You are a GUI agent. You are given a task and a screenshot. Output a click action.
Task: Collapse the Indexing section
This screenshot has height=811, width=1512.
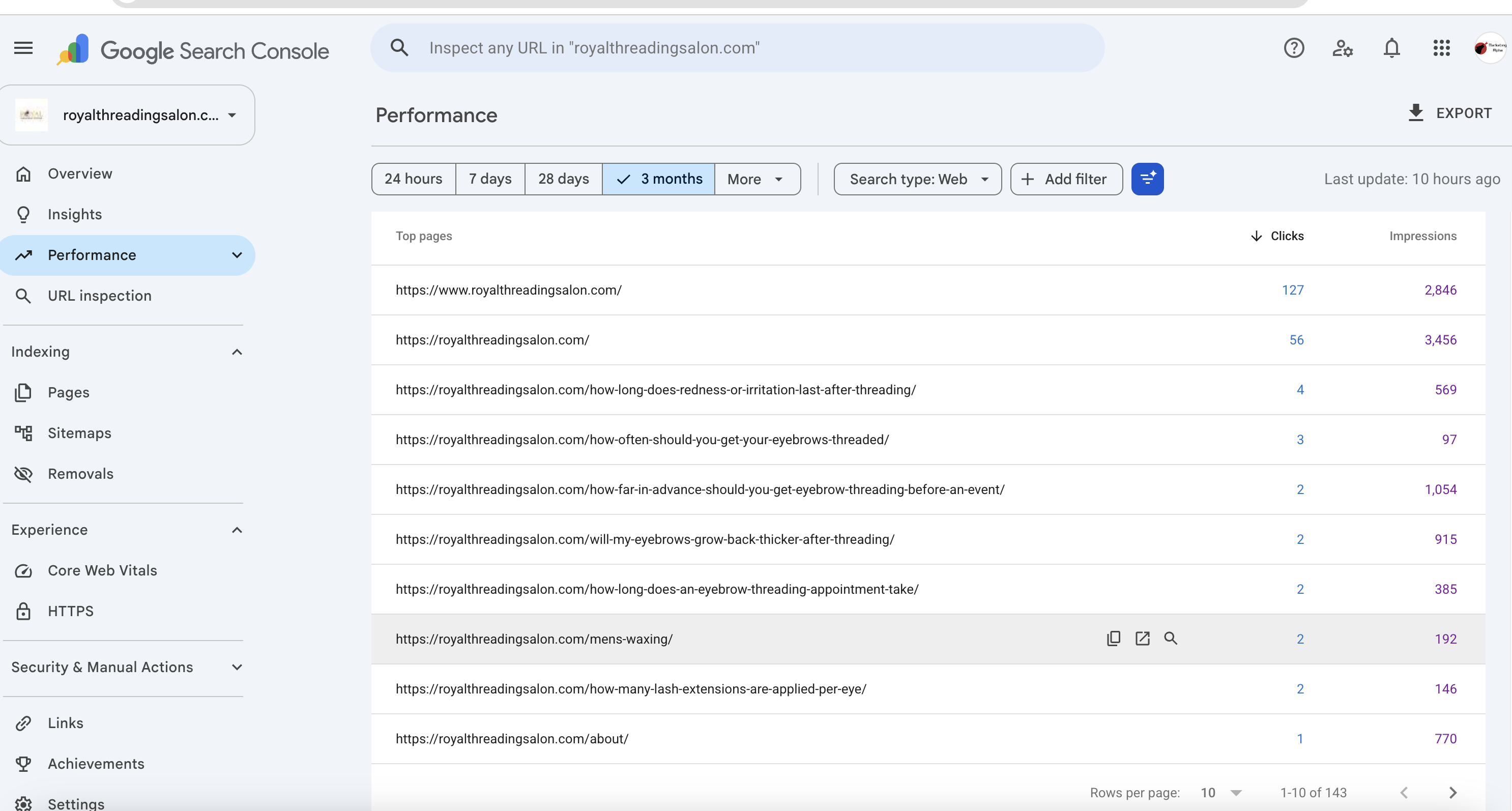click(237, 352)
